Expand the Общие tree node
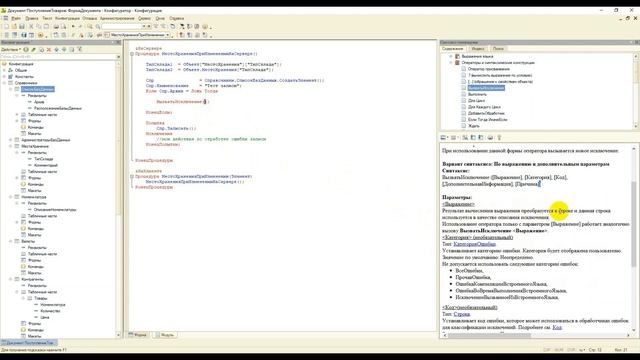This screenshot has height=360, width=640. (4, 70)
